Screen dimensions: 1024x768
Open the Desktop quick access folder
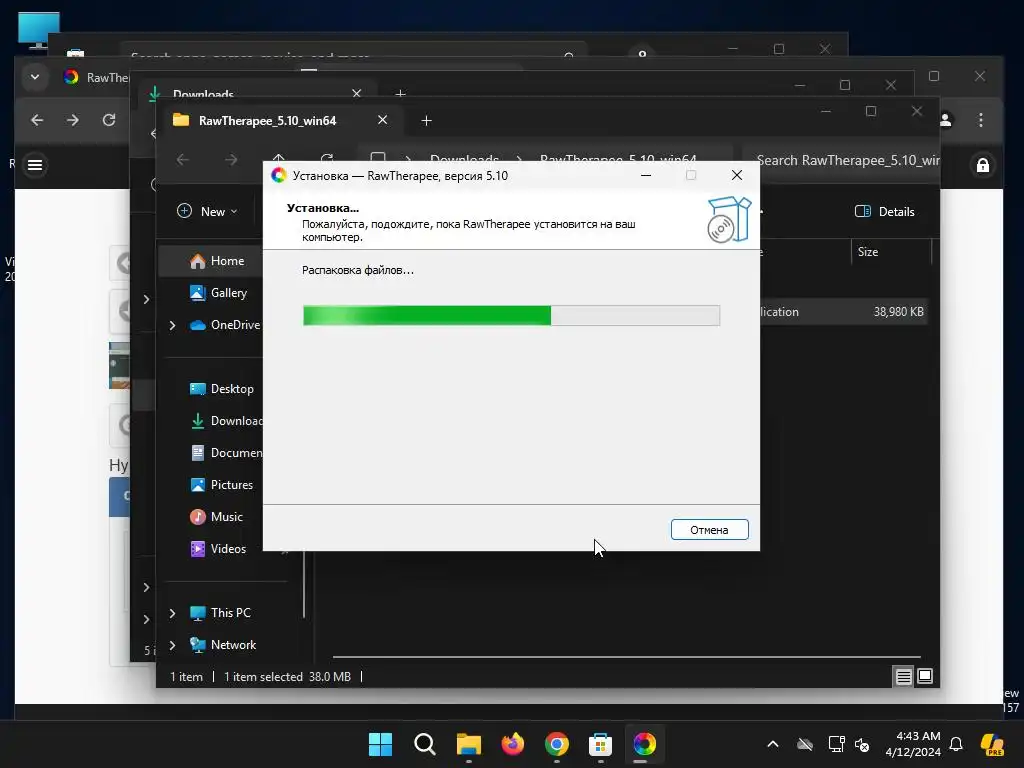pos(221,389)
